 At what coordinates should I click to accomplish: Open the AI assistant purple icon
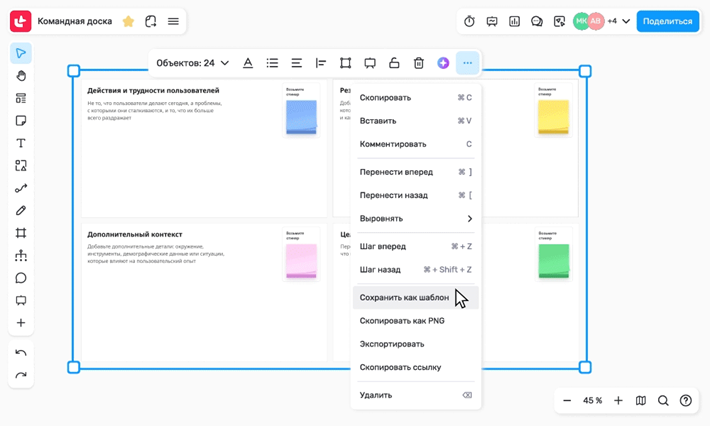tap(443, 63)
